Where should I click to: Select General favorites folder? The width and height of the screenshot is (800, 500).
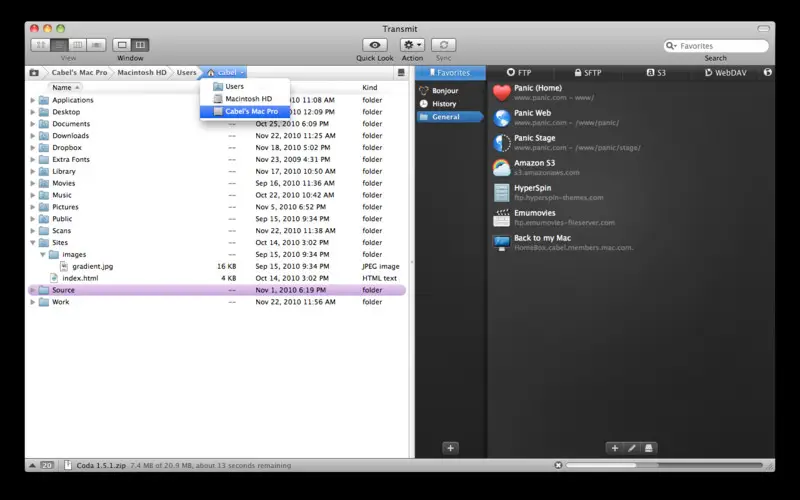point(449,117)
